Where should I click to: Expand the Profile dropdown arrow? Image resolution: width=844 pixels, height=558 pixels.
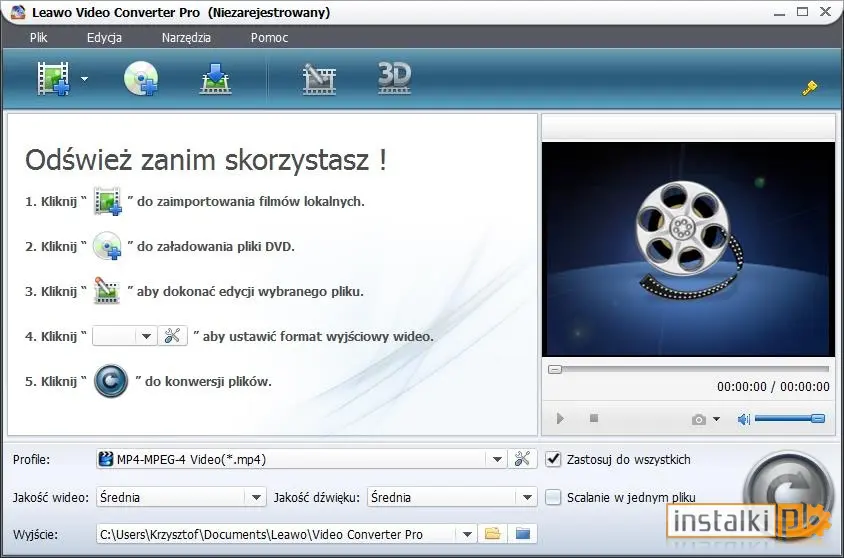(x=497, y=460)
